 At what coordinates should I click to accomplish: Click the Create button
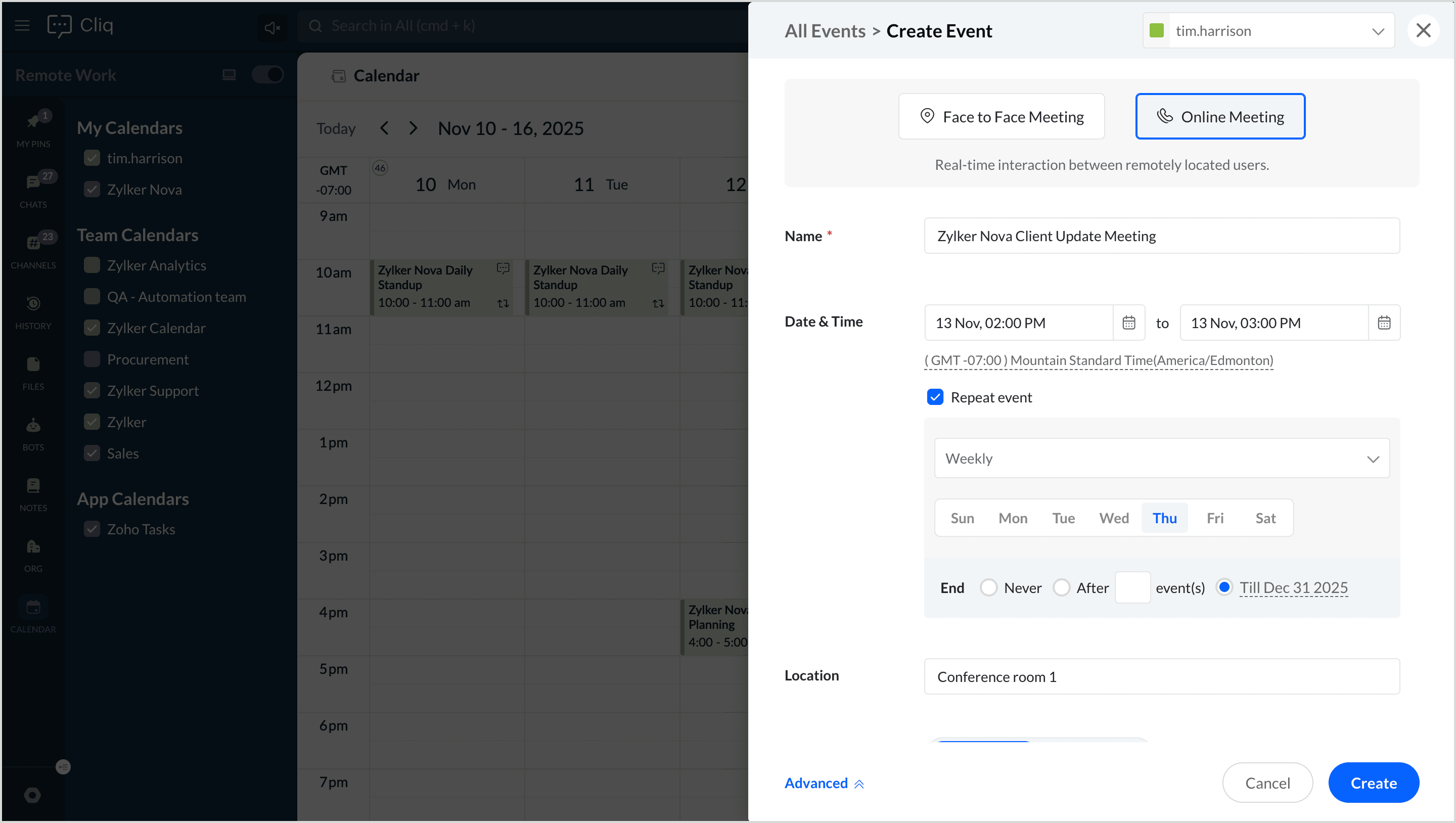(1373, 784)
